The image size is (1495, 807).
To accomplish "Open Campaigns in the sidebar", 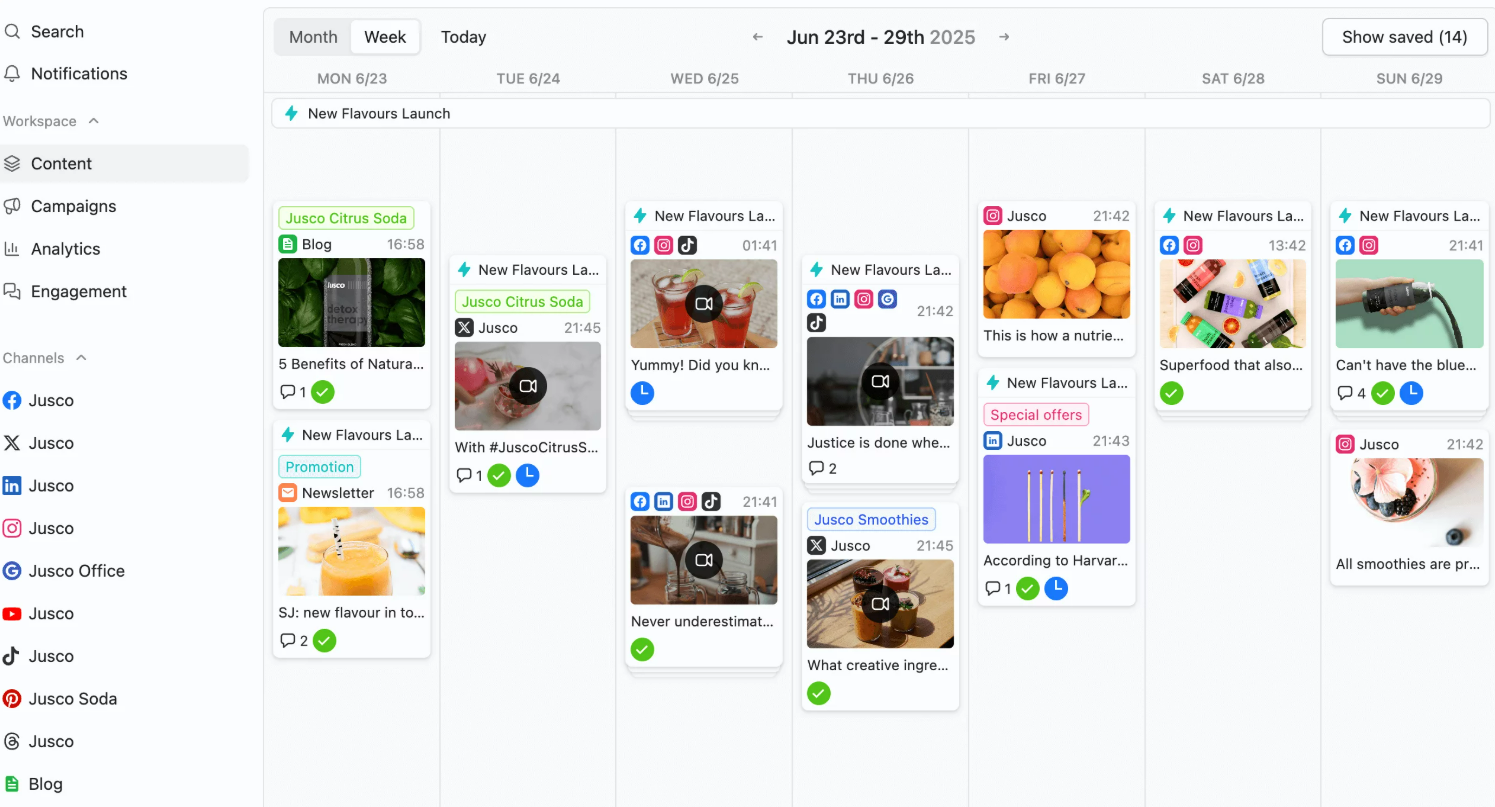I will [x=73, y=206].
